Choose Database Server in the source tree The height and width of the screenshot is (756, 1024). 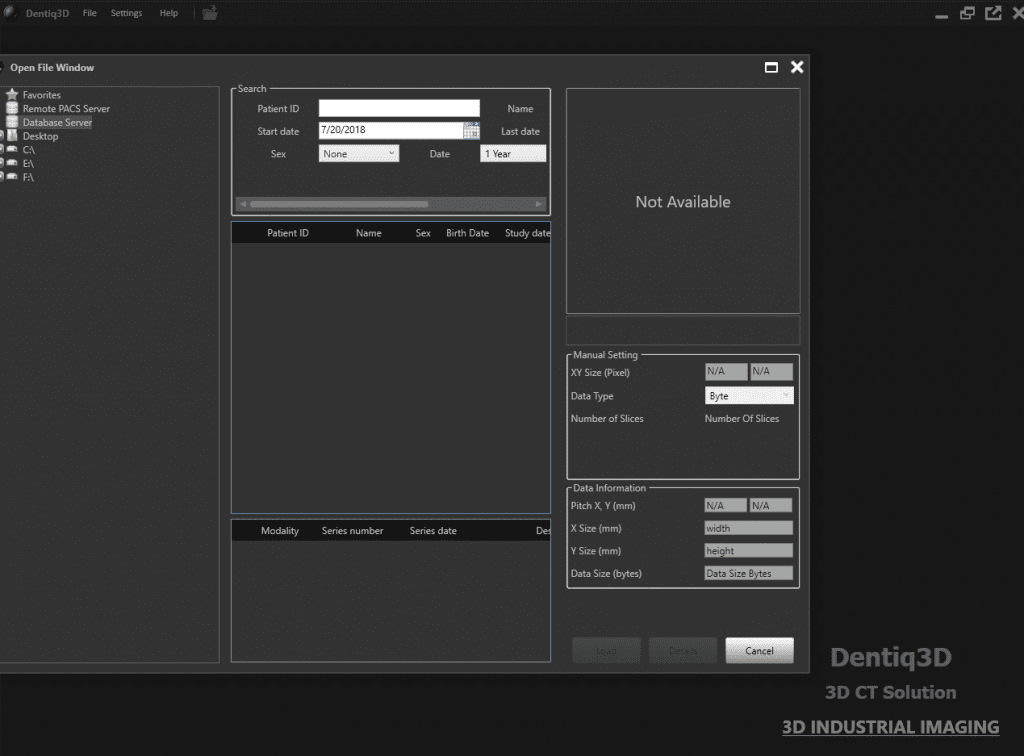point(57,123)
